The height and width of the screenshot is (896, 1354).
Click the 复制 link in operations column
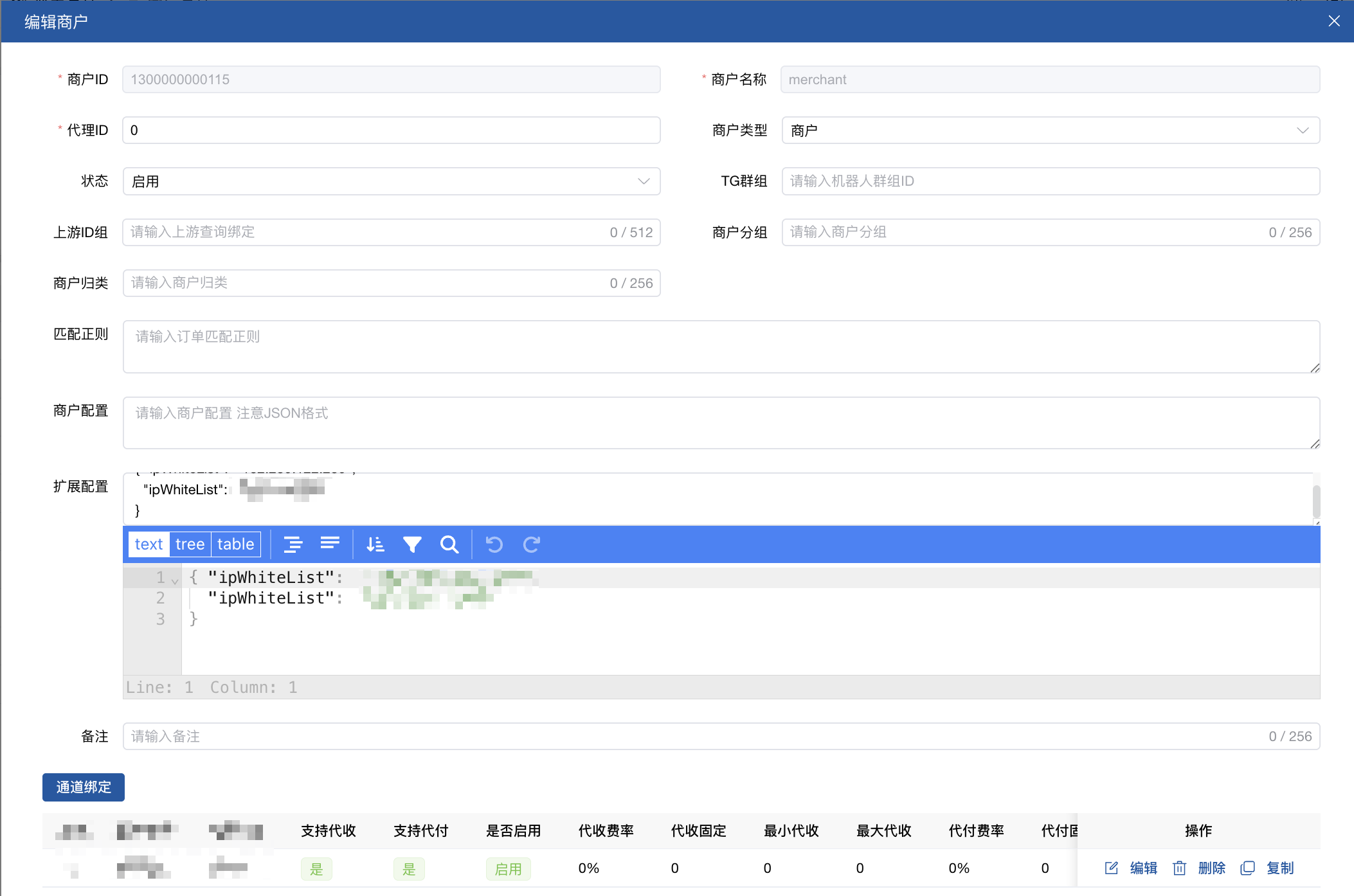1279,868
